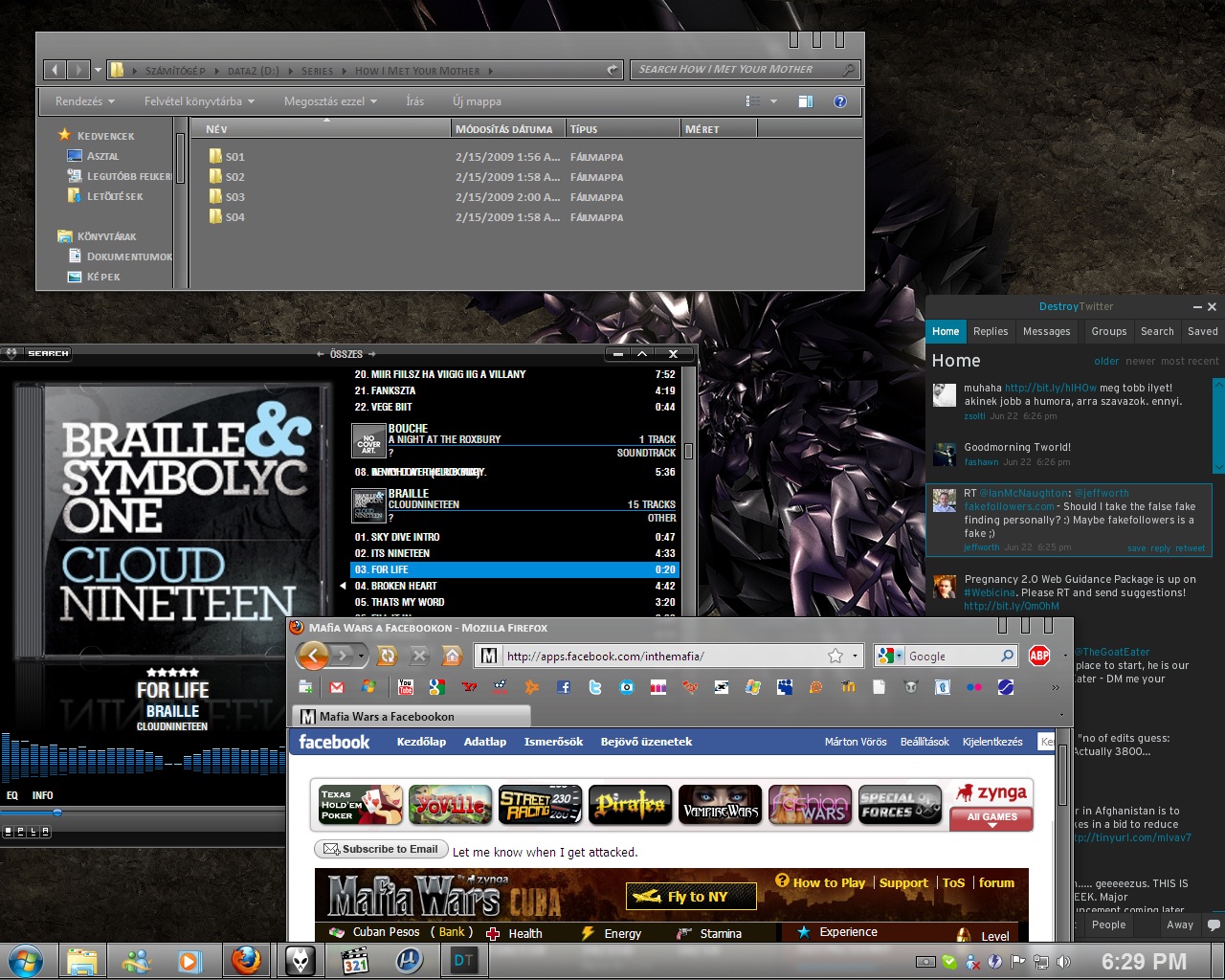The height and width of the screenshot is (980, 1225).
Task: Select the Mafia Wars a Facebookon browser tab
Action: 412,716
